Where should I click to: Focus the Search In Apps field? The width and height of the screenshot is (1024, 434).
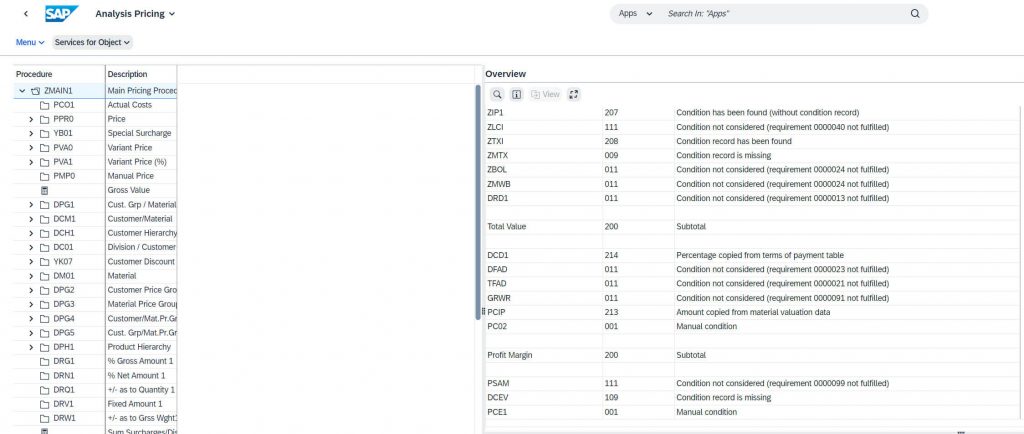click(784, 14)
